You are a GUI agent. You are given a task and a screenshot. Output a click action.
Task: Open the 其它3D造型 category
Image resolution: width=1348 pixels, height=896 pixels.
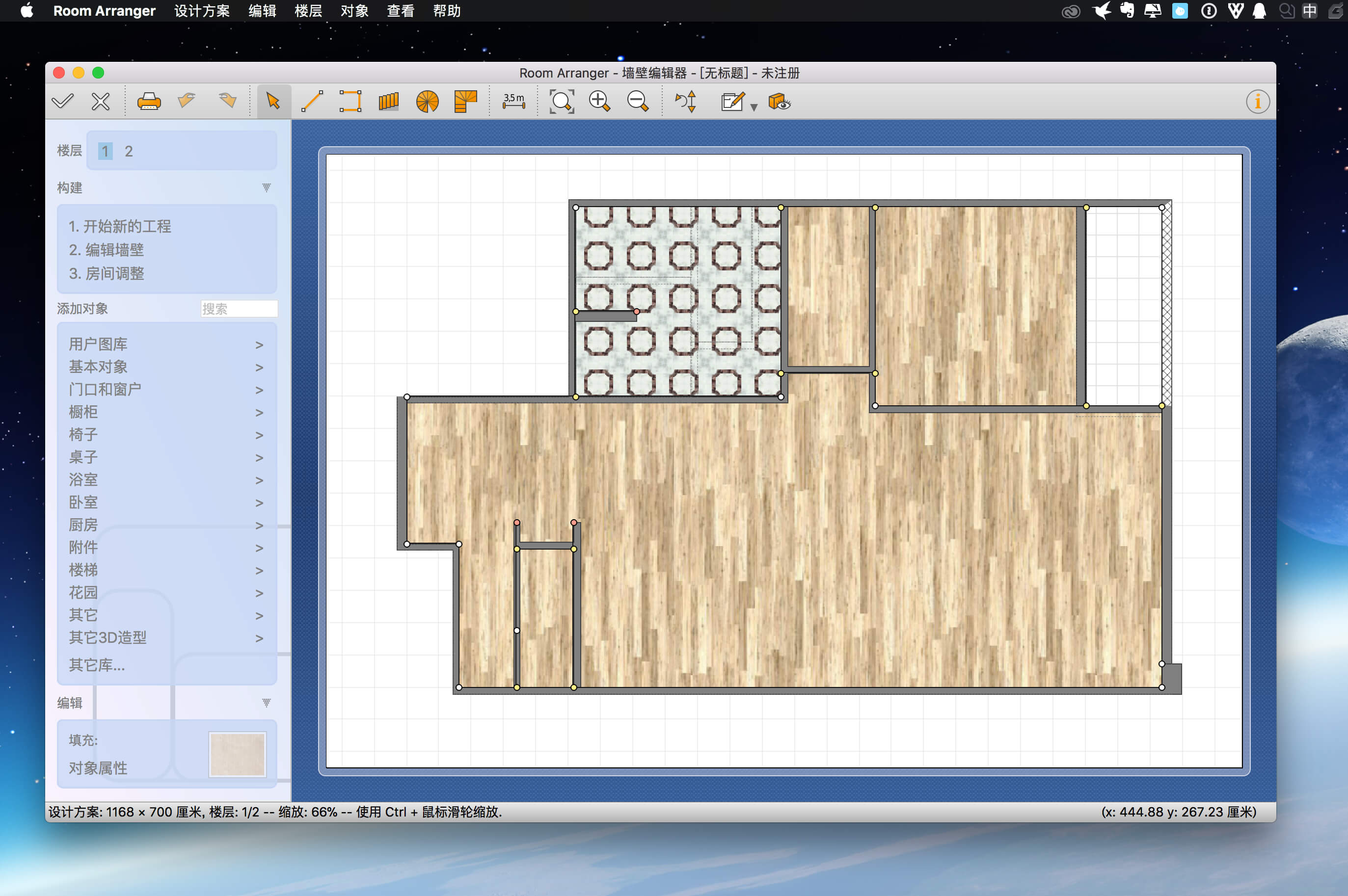tap(166, 638)
